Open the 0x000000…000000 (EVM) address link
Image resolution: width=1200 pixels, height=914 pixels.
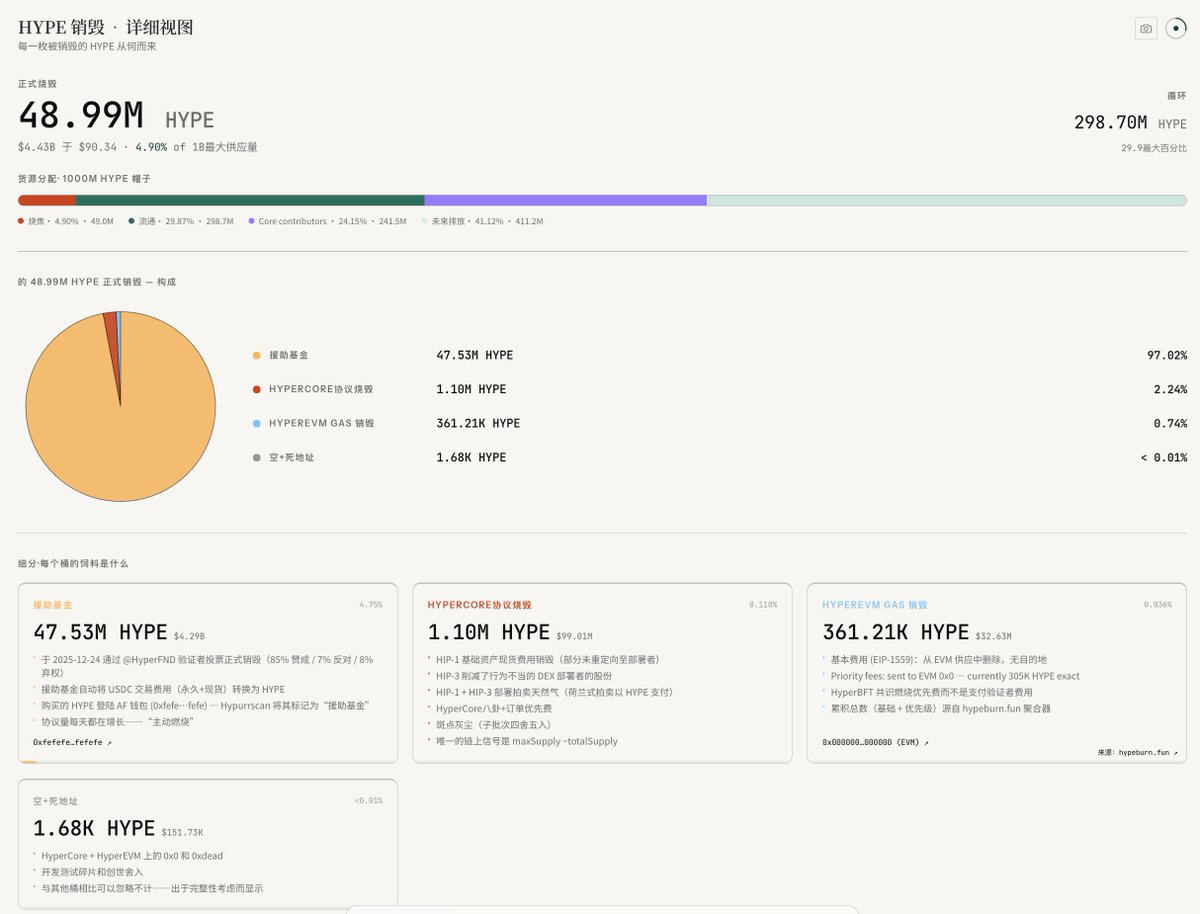point(875,743)
